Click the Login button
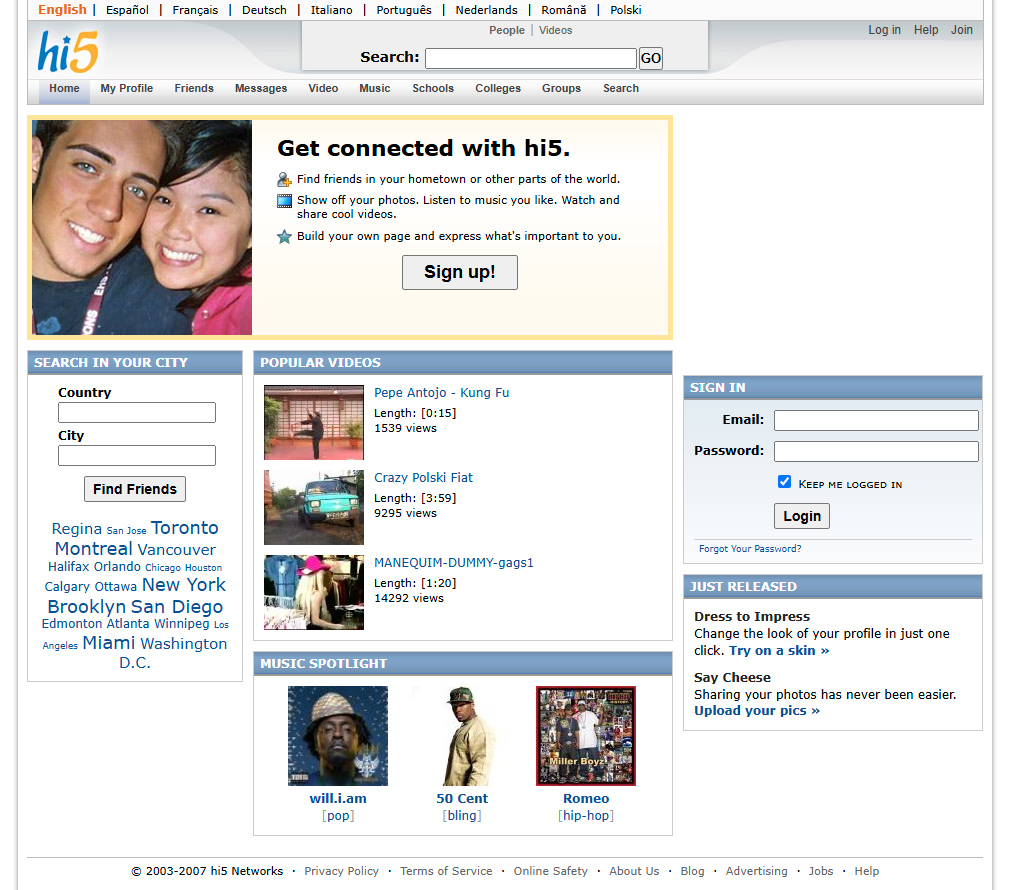Screen dimensions: 1010x890 [801, 516]
